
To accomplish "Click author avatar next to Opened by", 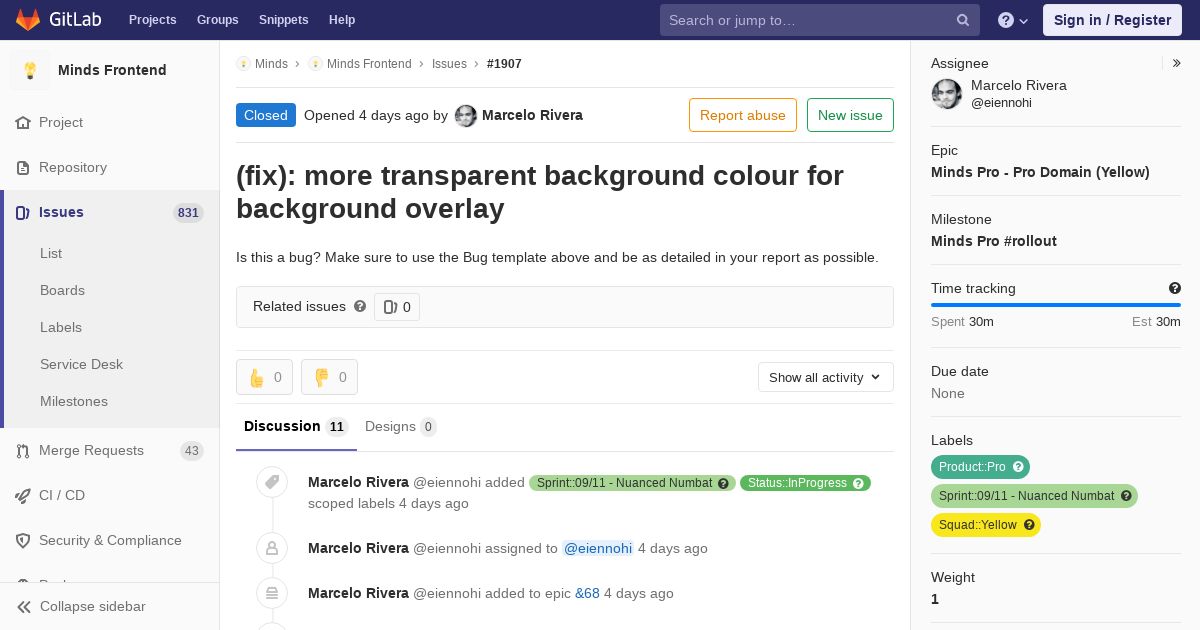I will tap(466, 116).
